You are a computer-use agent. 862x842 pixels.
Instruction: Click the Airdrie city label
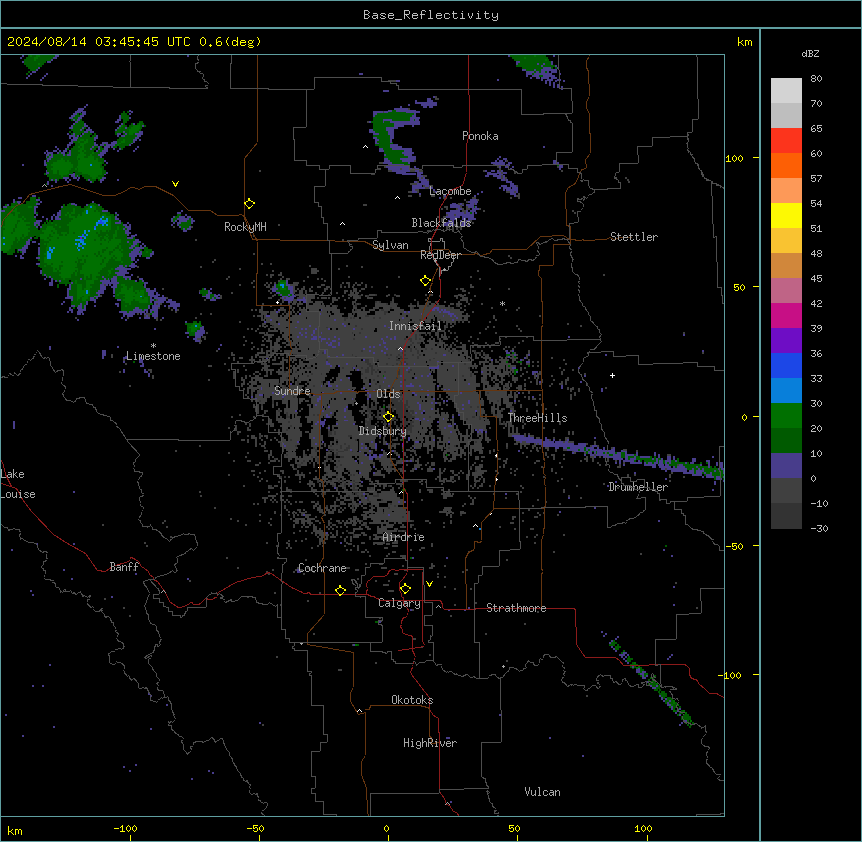(404, 537)
